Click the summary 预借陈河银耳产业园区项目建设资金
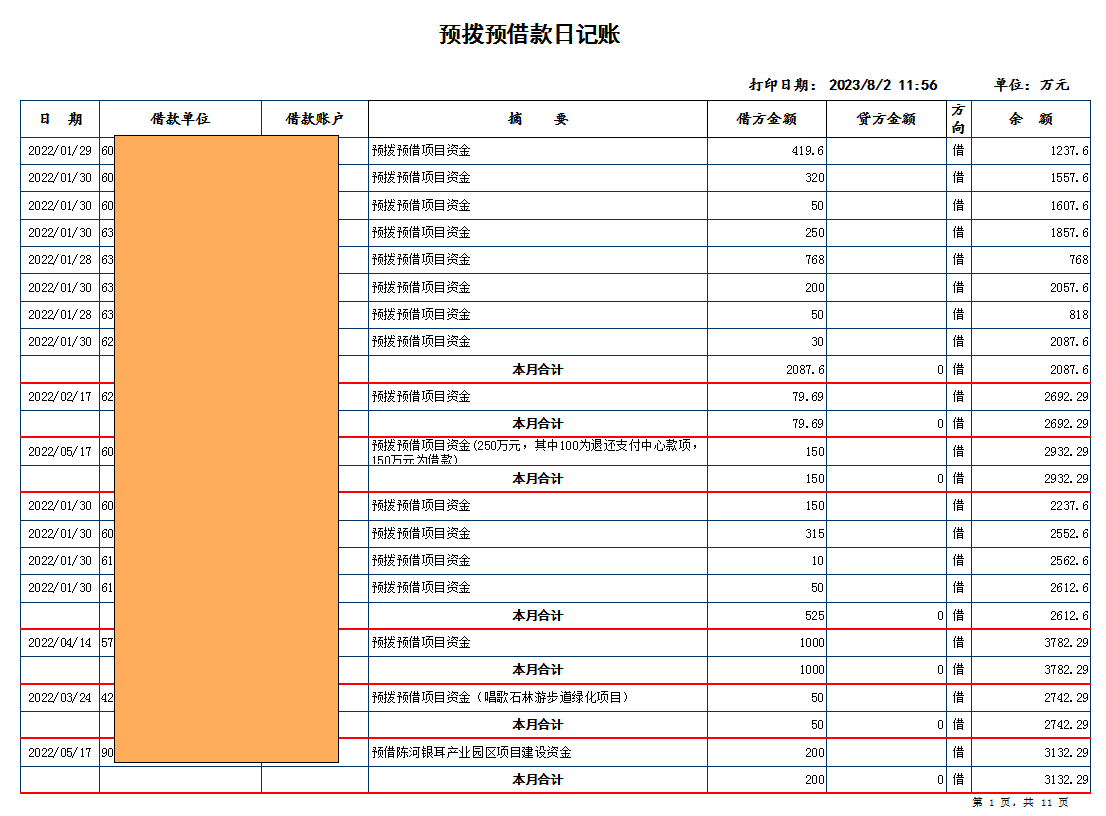Image resolution: width=1106 pixels, height=816 pixels. point(471,753)
